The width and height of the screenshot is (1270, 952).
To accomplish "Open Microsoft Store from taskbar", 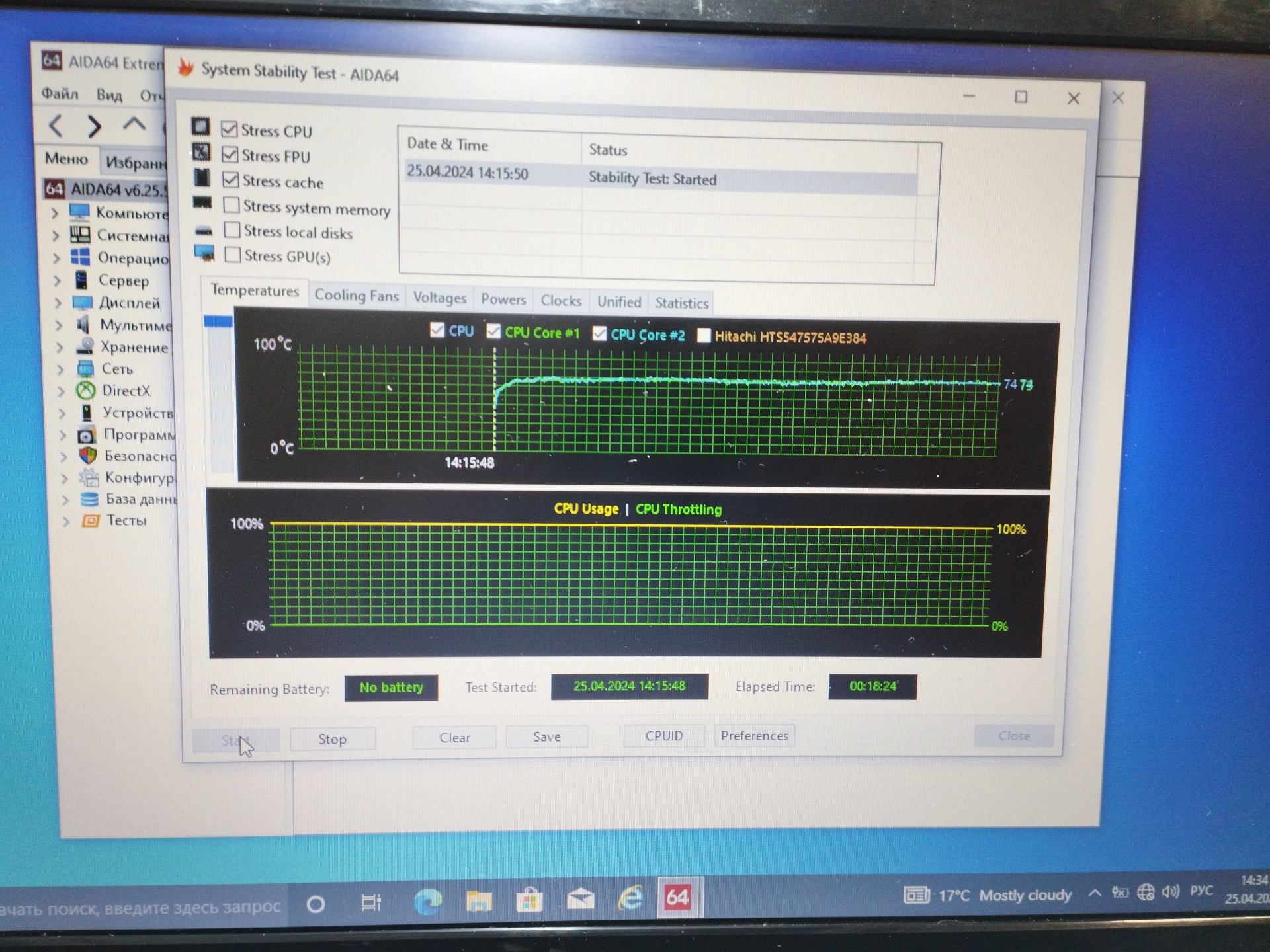I will 529,900.
